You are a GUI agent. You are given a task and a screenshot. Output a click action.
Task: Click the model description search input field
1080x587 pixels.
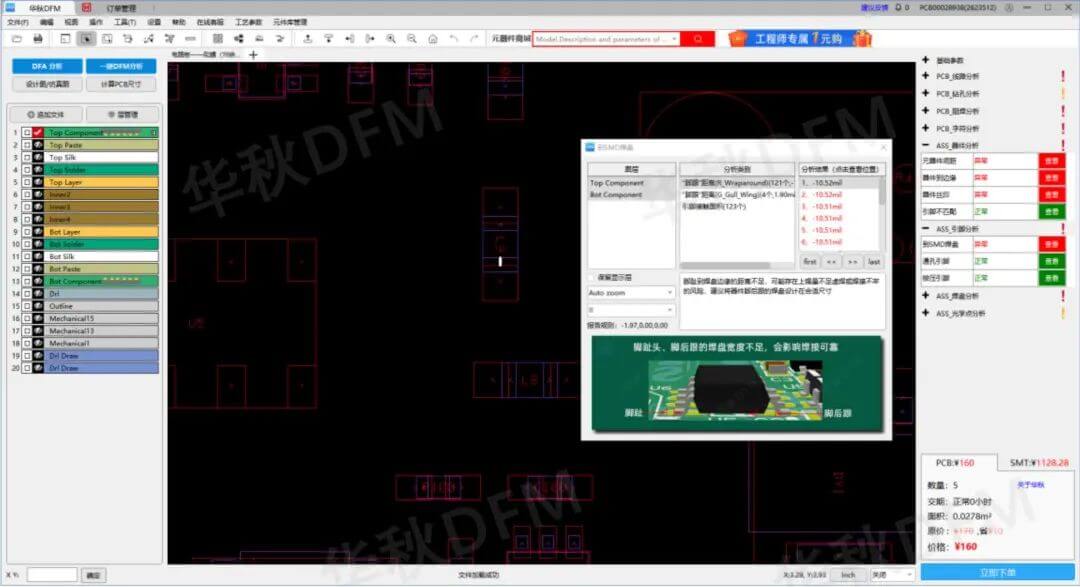pyautogui.click(x=602, y=39)
